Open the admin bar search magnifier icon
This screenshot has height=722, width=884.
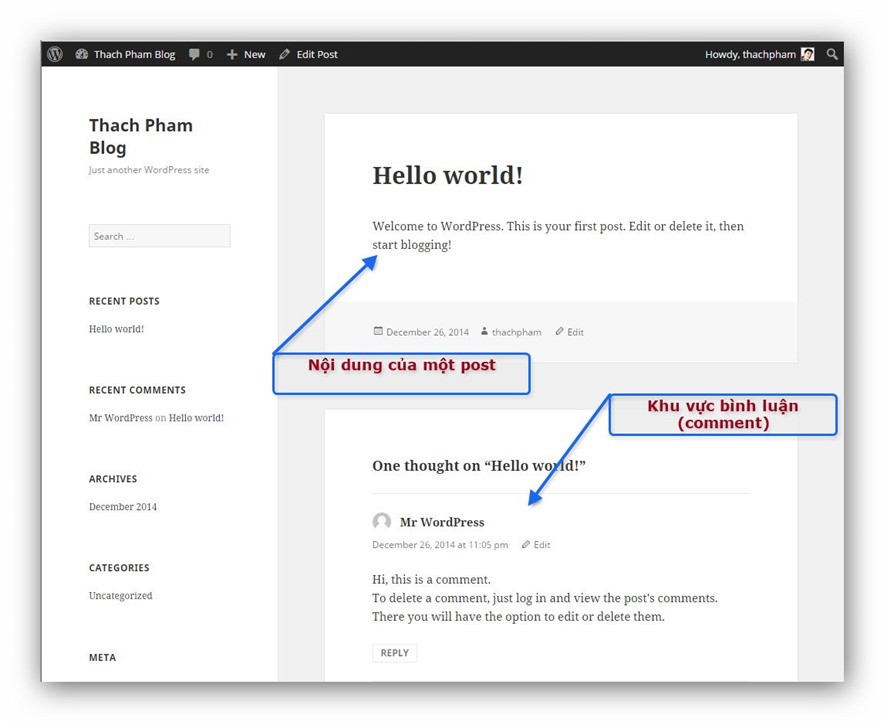click(x=832, y=54)
